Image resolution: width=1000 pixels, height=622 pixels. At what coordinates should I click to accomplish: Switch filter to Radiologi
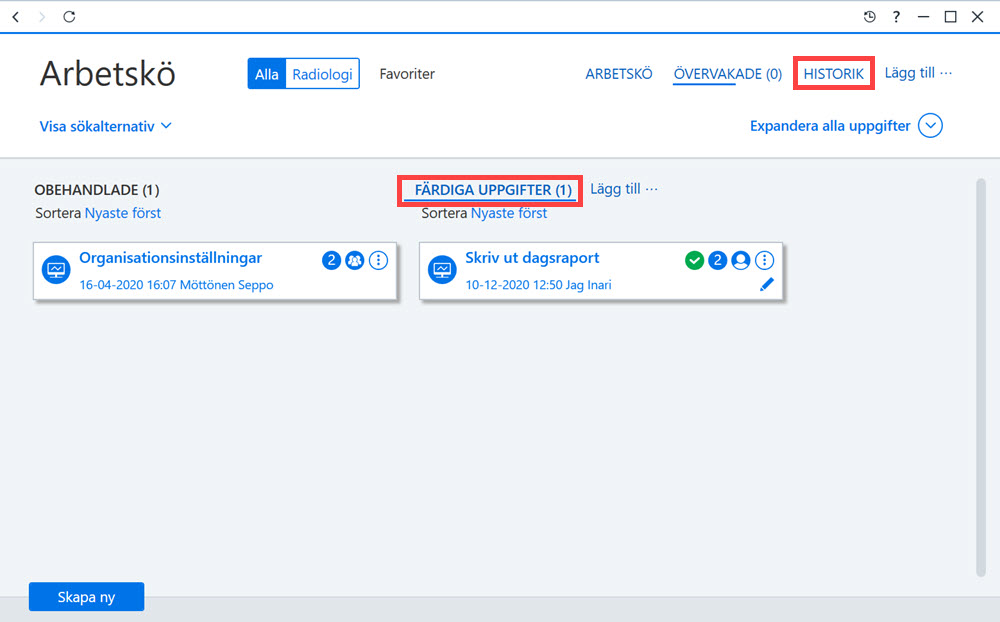322,74
